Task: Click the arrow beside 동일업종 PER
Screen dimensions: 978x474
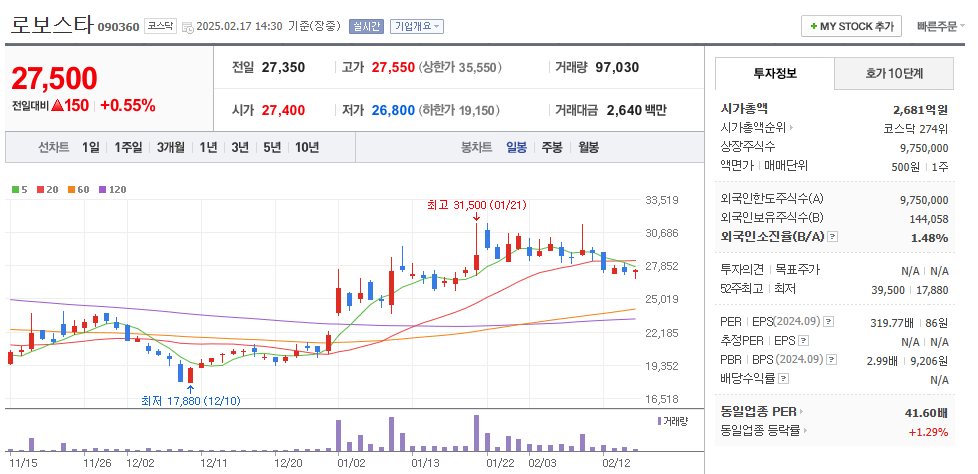Action: pos(801,412)
